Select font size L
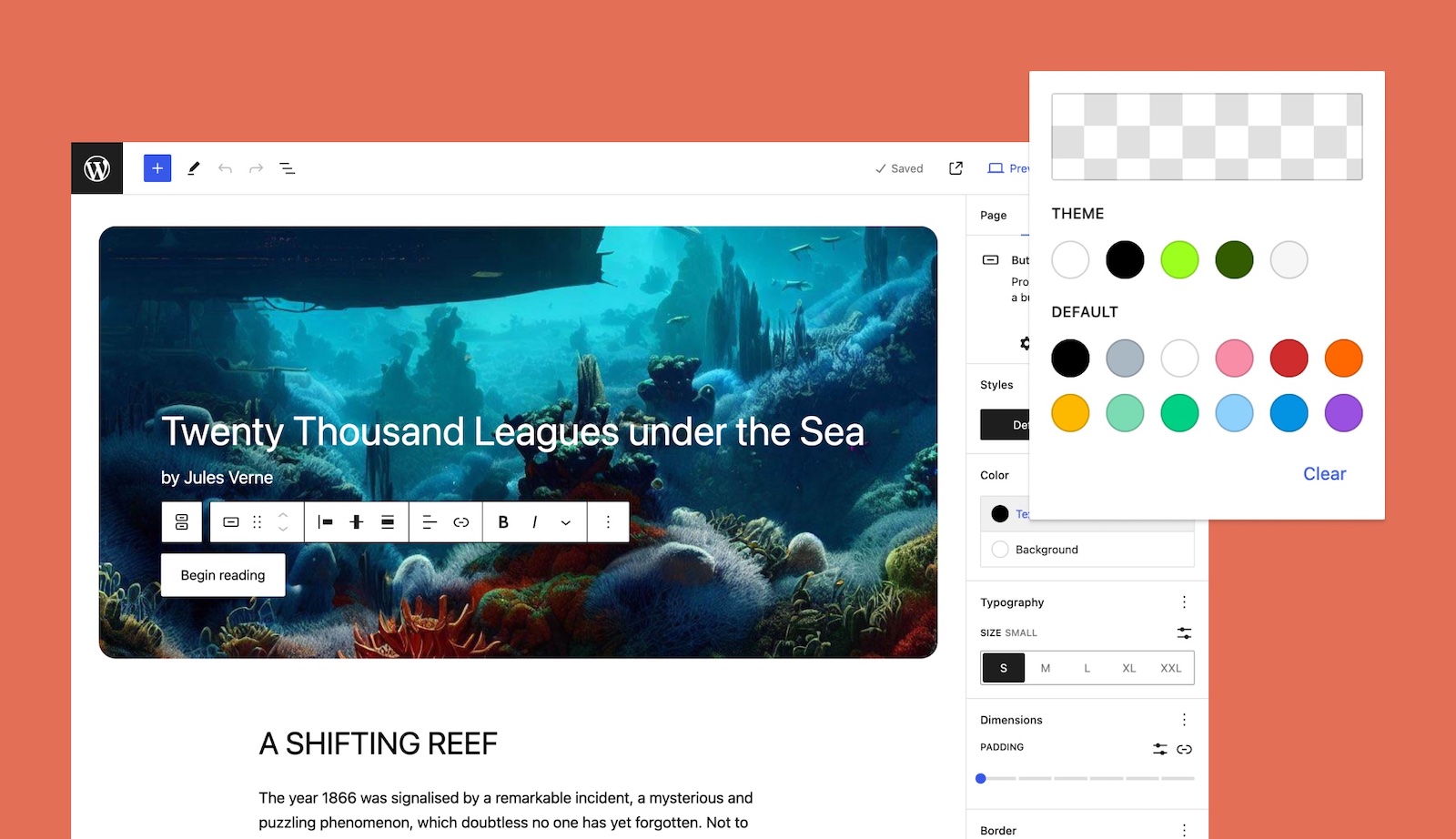Image resolution: width=1456 pixels, height=839 pixels. point(1087,668)
